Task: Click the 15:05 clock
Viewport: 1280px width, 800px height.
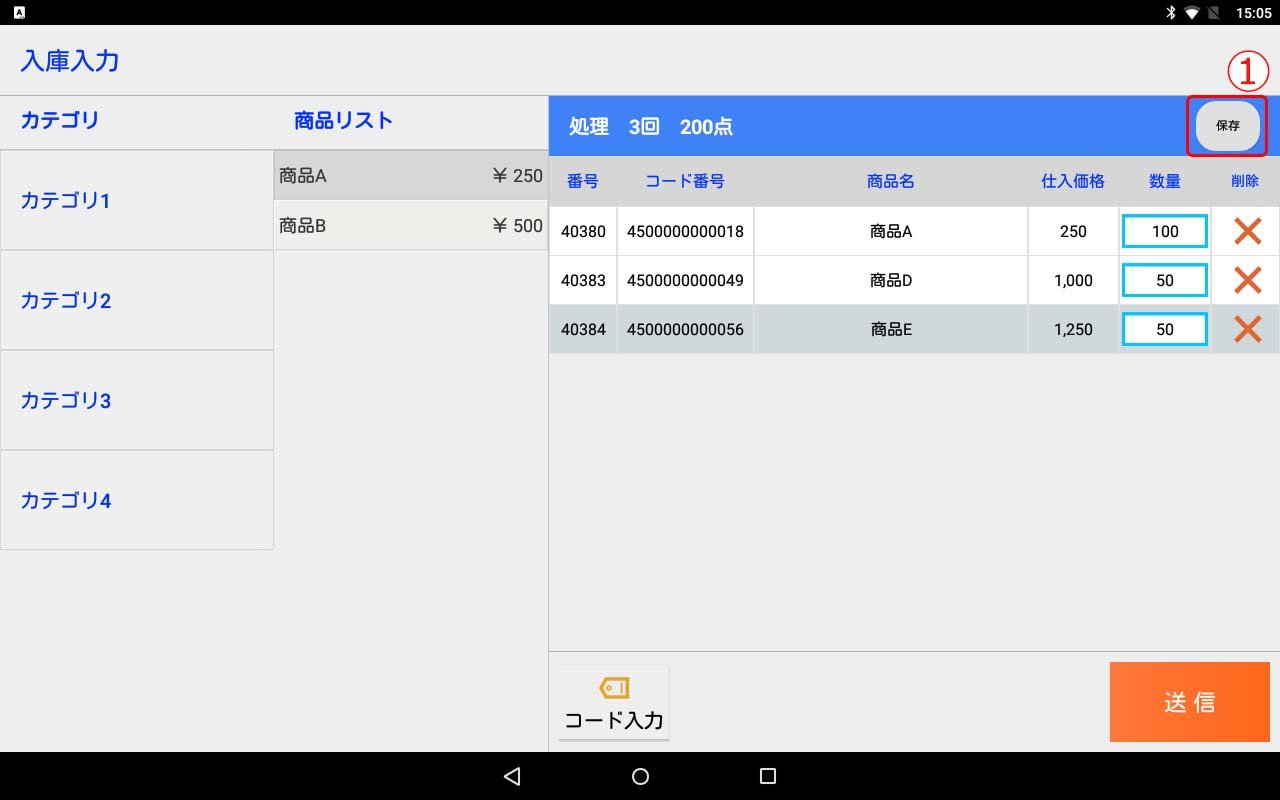Action: pos(1253,13)
